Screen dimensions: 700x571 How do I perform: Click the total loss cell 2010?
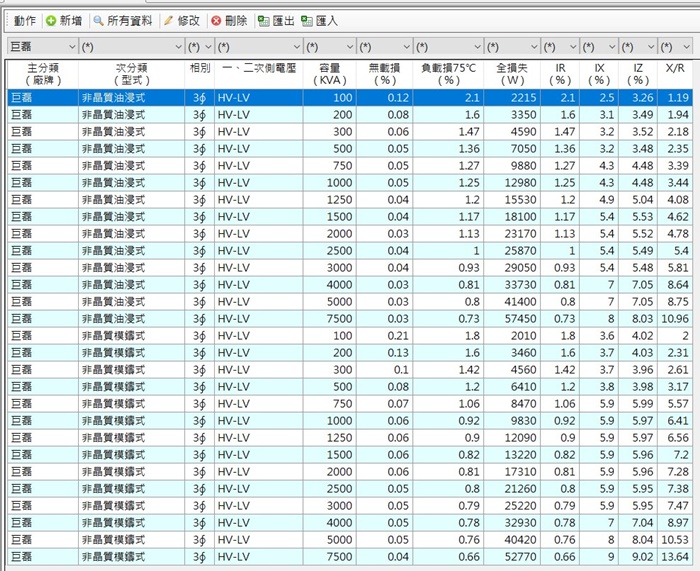[x=512, y=336]
